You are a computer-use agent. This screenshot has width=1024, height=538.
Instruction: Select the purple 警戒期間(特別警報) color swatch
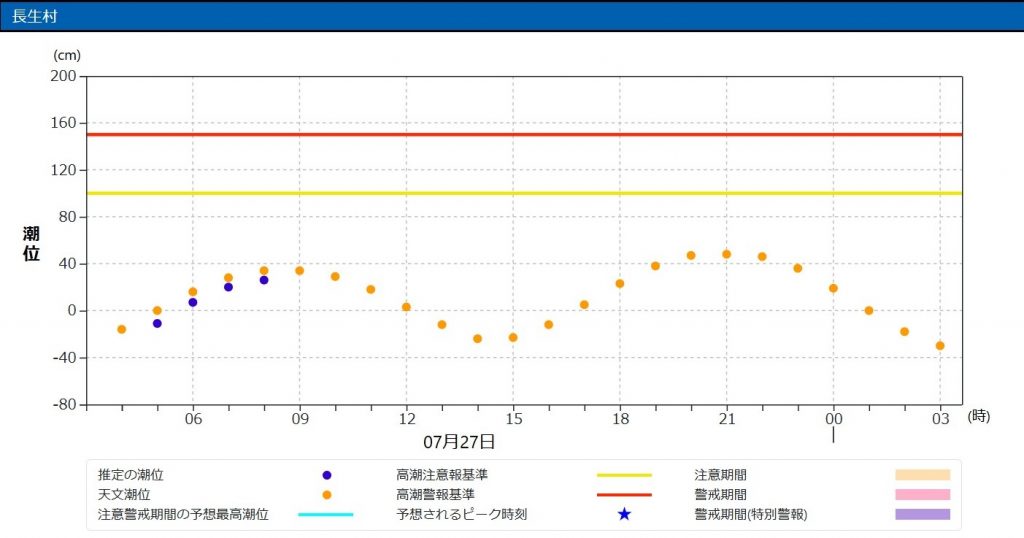pyautogui.click(x=922, y=514)
